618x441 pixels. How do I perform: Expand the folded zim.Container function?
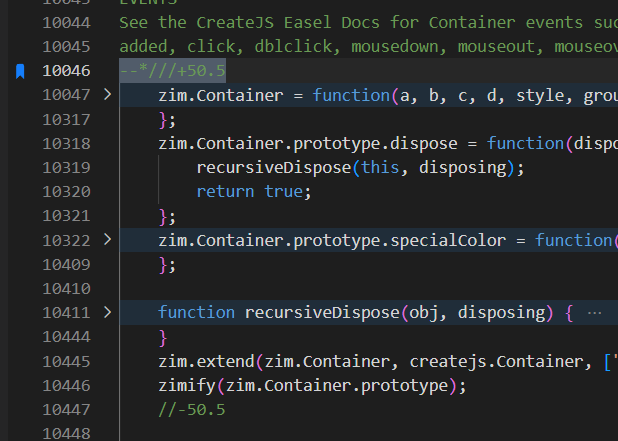(108, 95)
